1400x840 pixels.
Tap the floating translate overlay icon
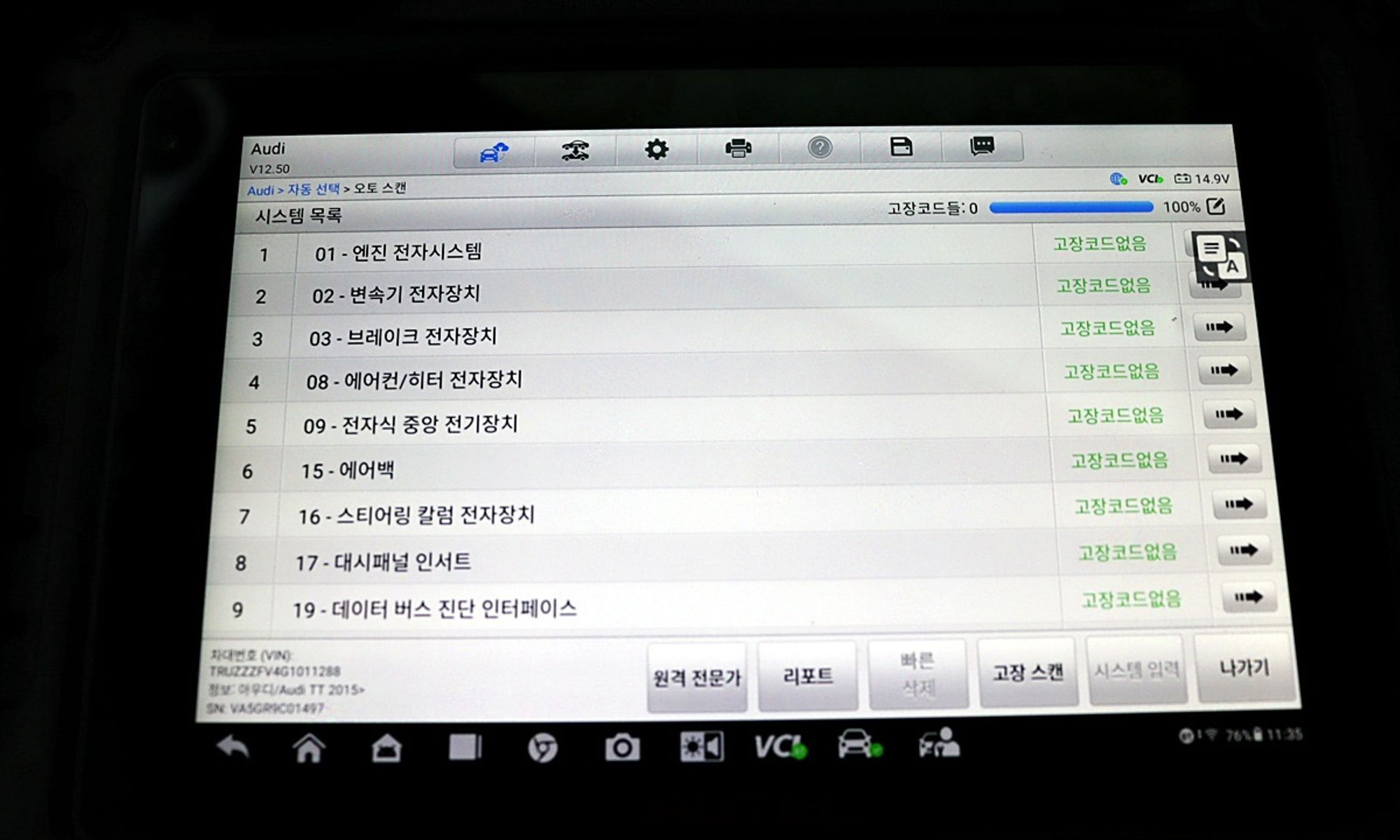pos(1220,257)
